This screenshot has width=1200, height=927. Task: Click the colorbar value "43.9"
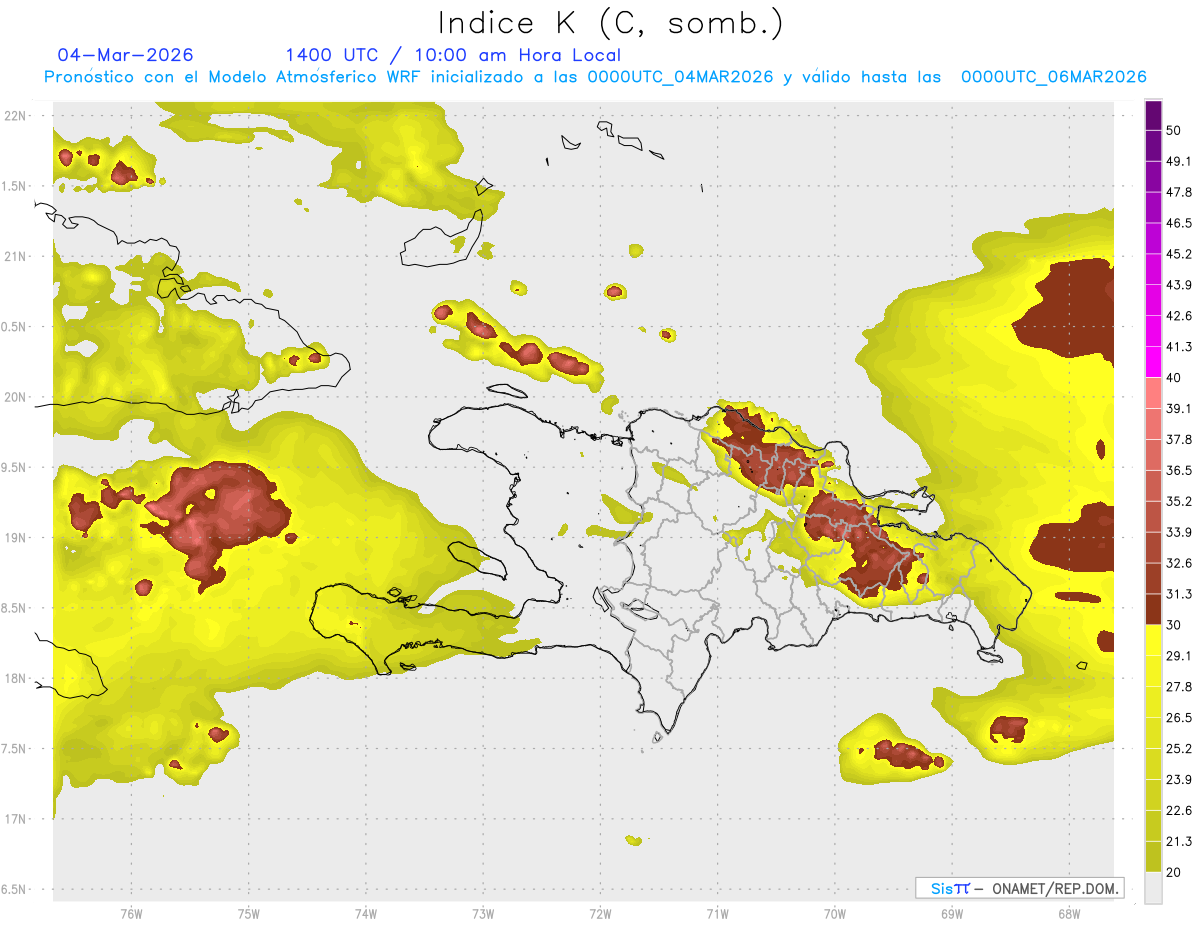click(1179, 285)
